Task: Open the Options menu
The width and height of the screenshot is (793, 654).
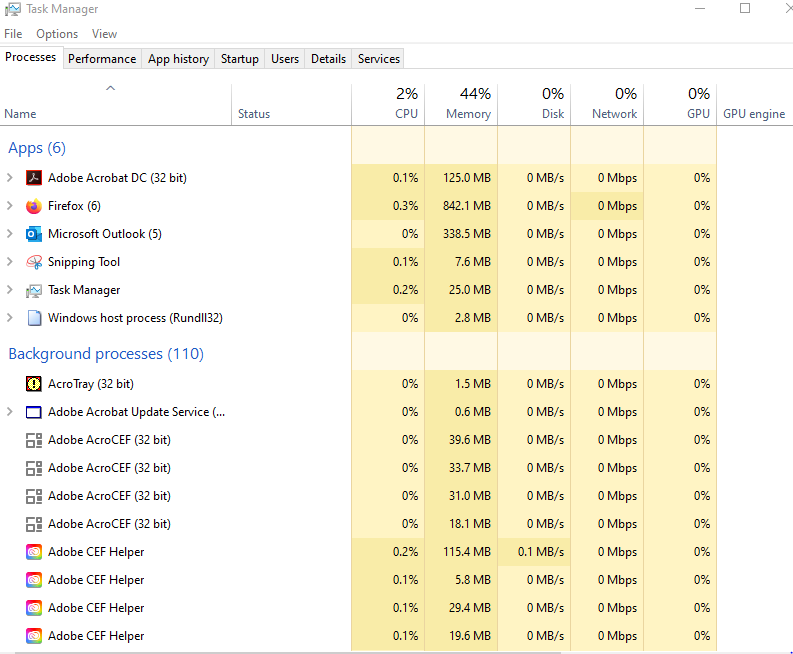Action: point(57,34)
